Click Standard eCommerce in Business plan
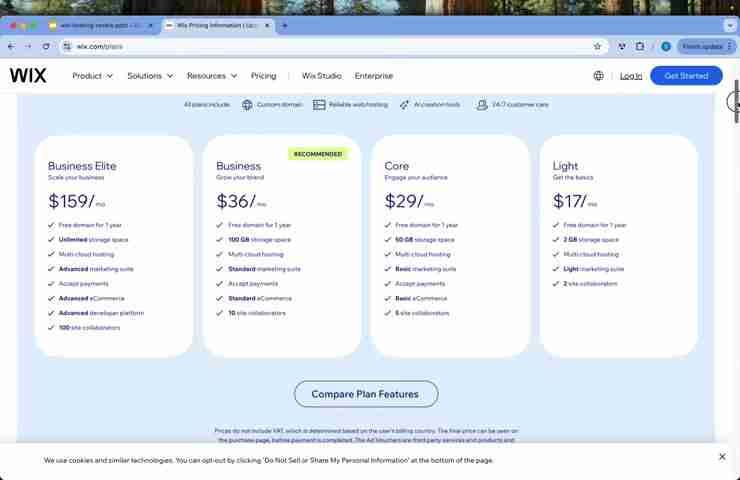Image resolution: width=740 pixels, height=480 pixels. [x=260, y=298]
